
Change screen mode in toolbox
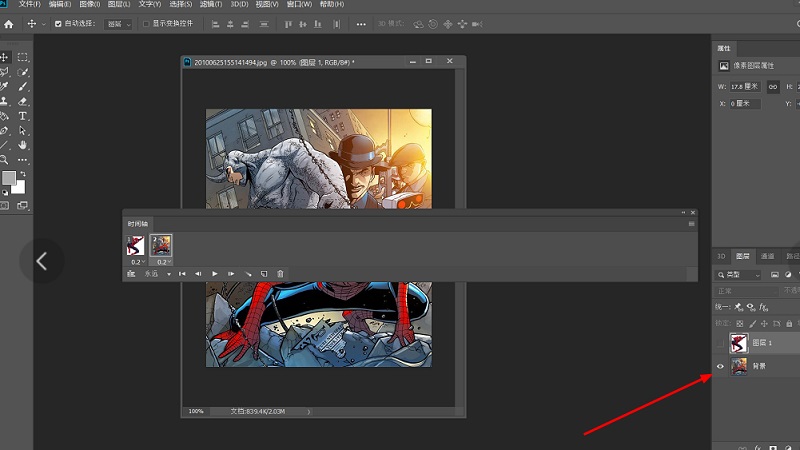[22, 205]
